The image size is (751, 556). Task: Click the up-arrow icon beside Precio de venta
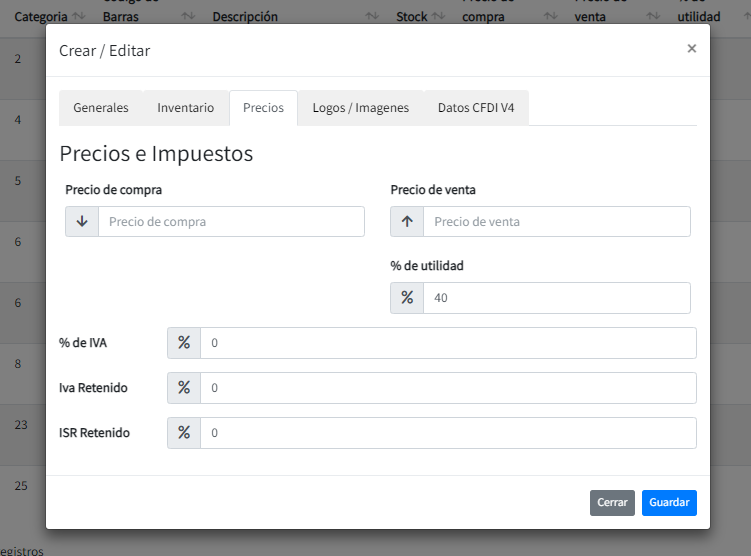[407, 221]
